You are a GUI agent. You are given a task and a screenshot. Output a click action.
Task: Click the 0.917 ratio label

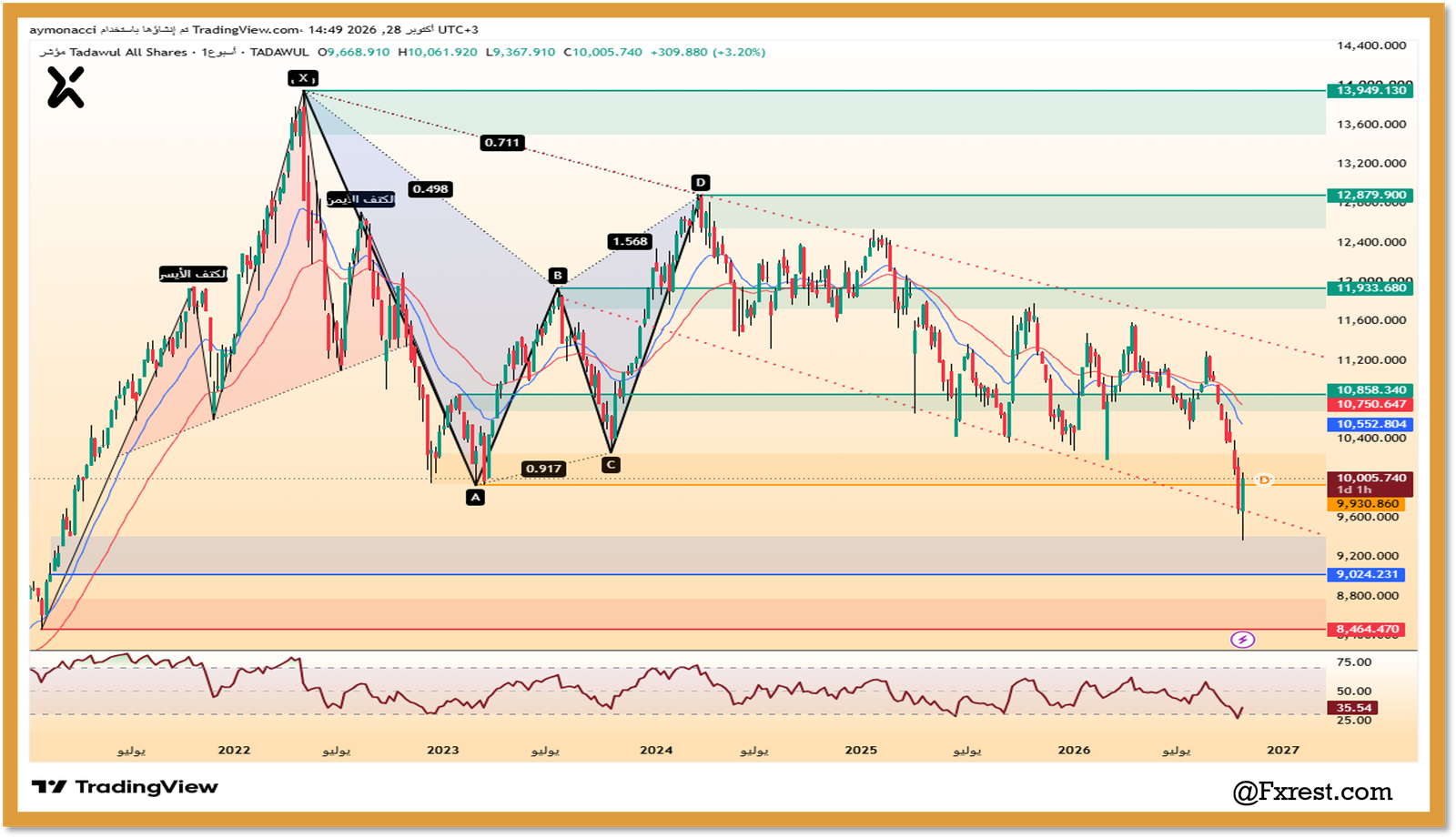click(x=543, y=469)
